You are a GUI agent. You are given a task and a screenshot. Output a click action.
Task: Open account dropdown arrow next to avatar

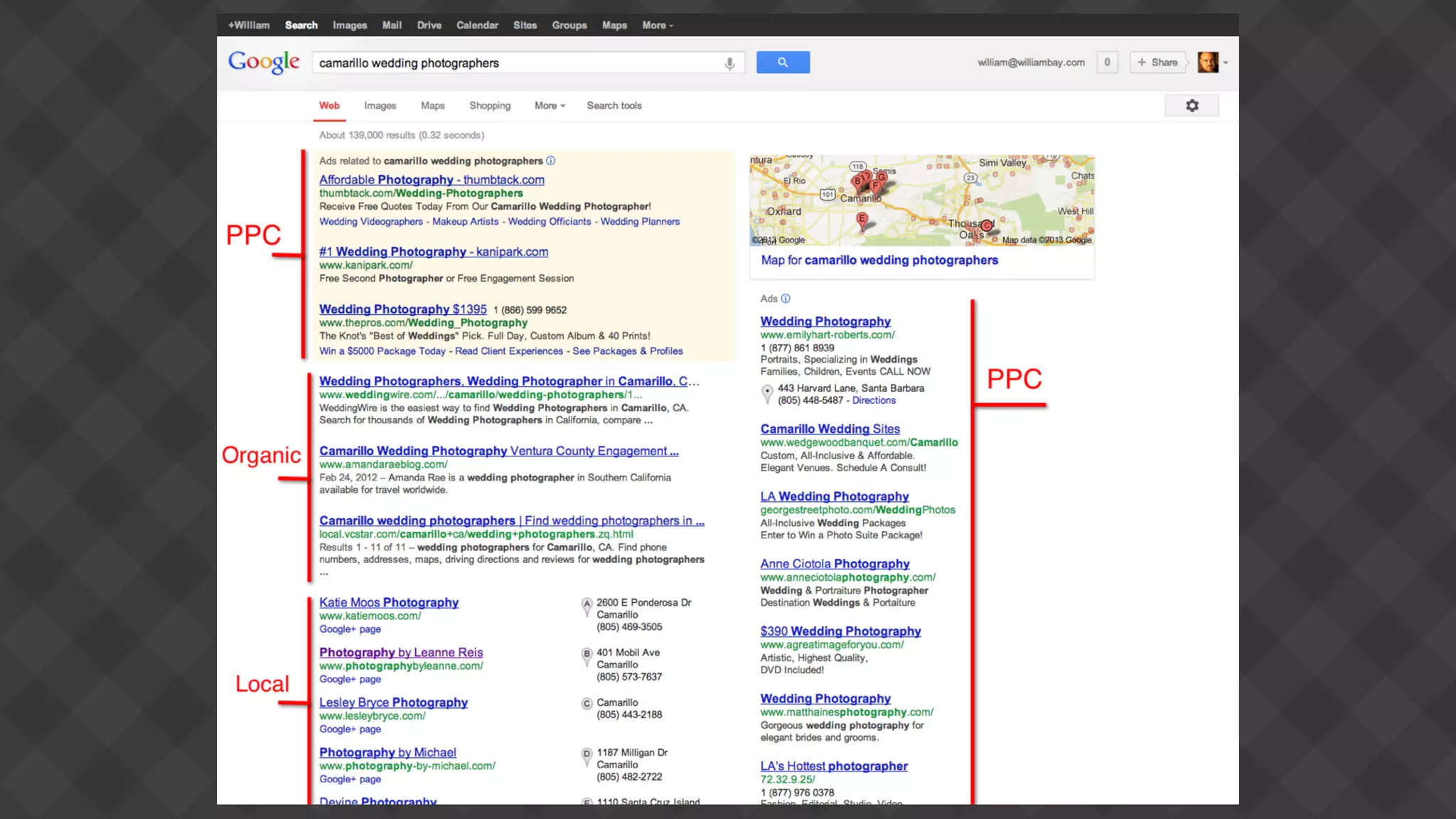coord(1226,63)
